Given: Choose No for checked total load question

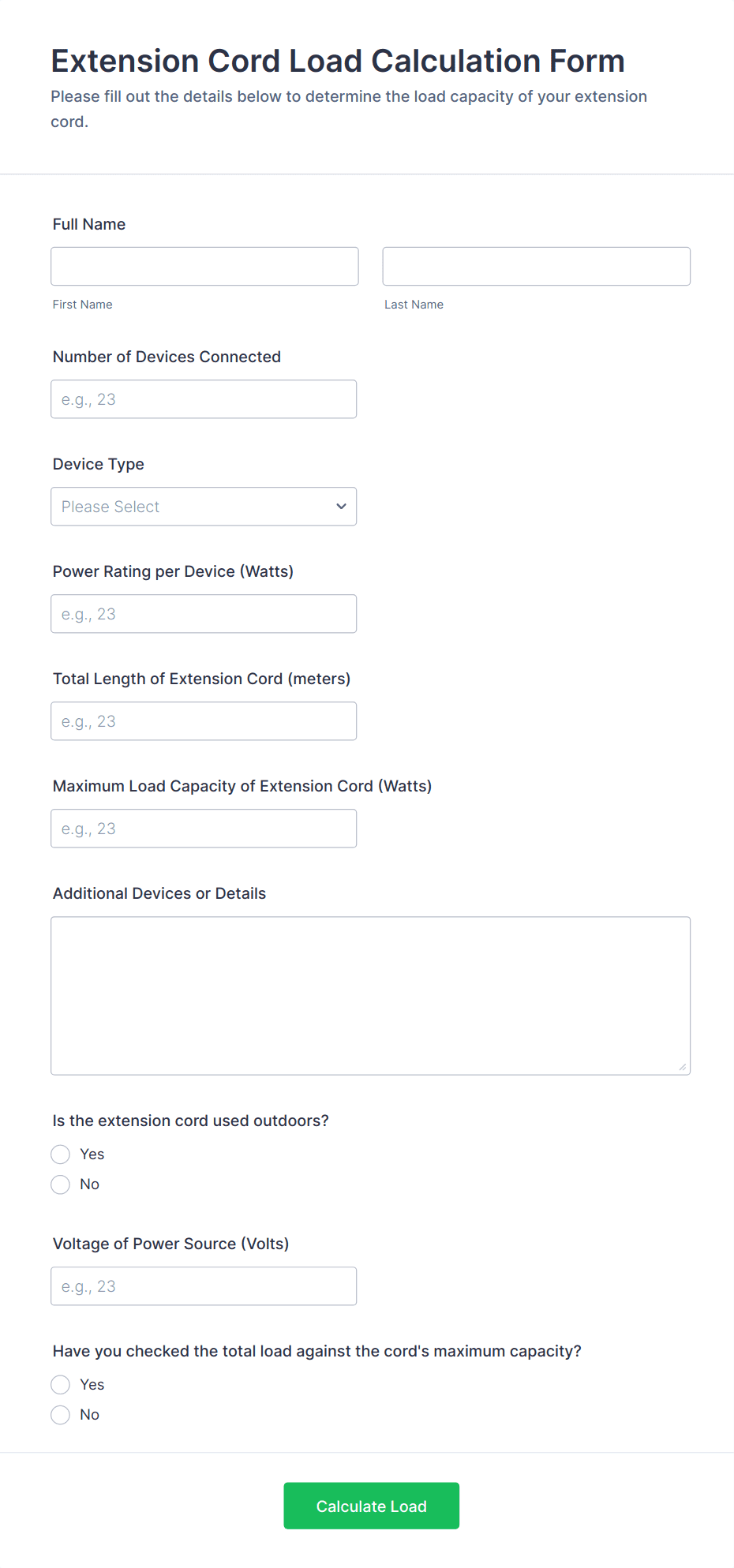Looking at the screenshot, I should pos(61,1415).
